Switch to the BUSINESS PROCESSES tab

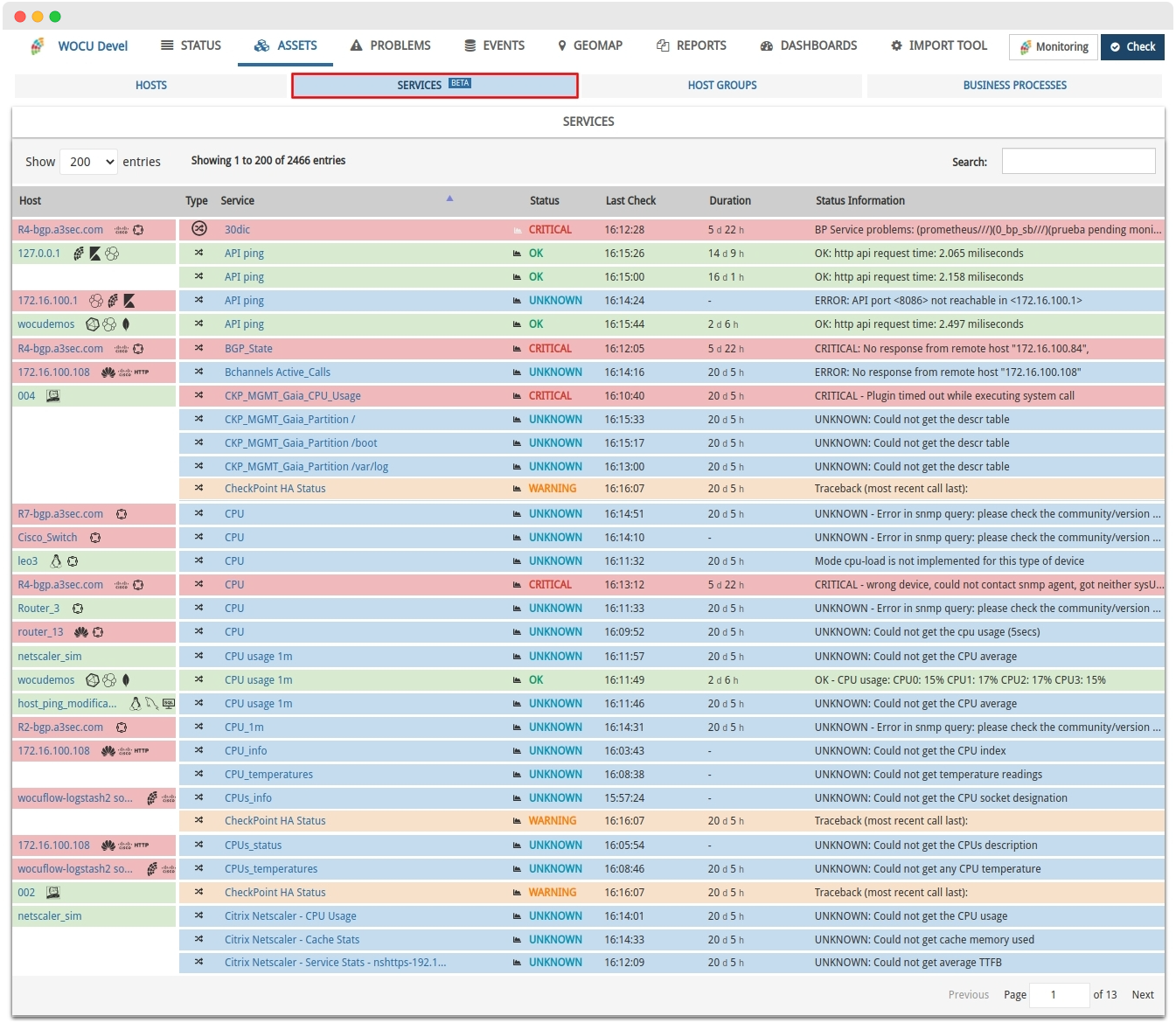[1014, 86]
